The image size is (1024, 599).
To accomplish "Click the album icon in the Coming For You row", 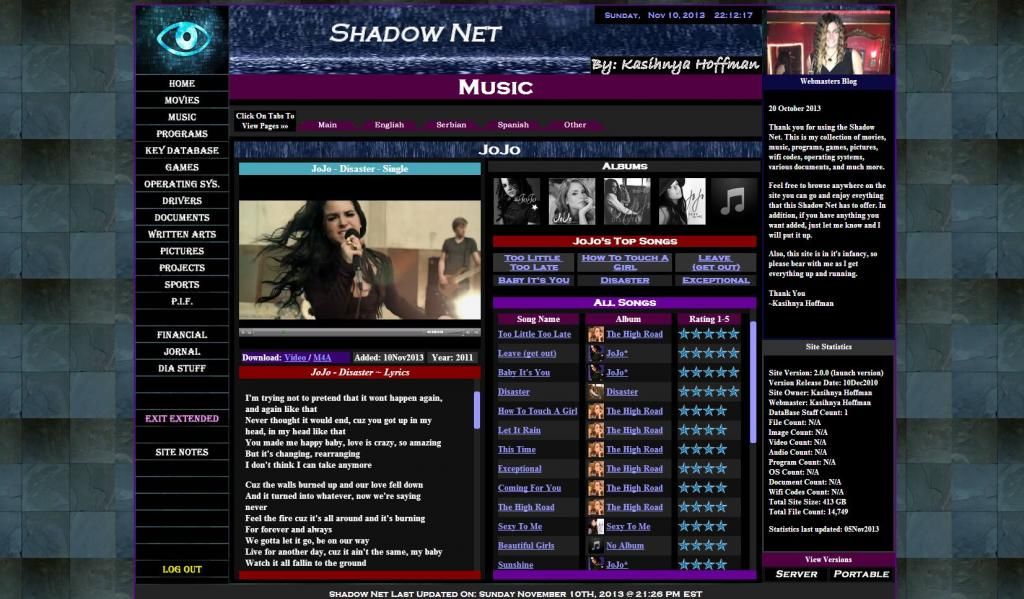I will [x=596, y=488].
